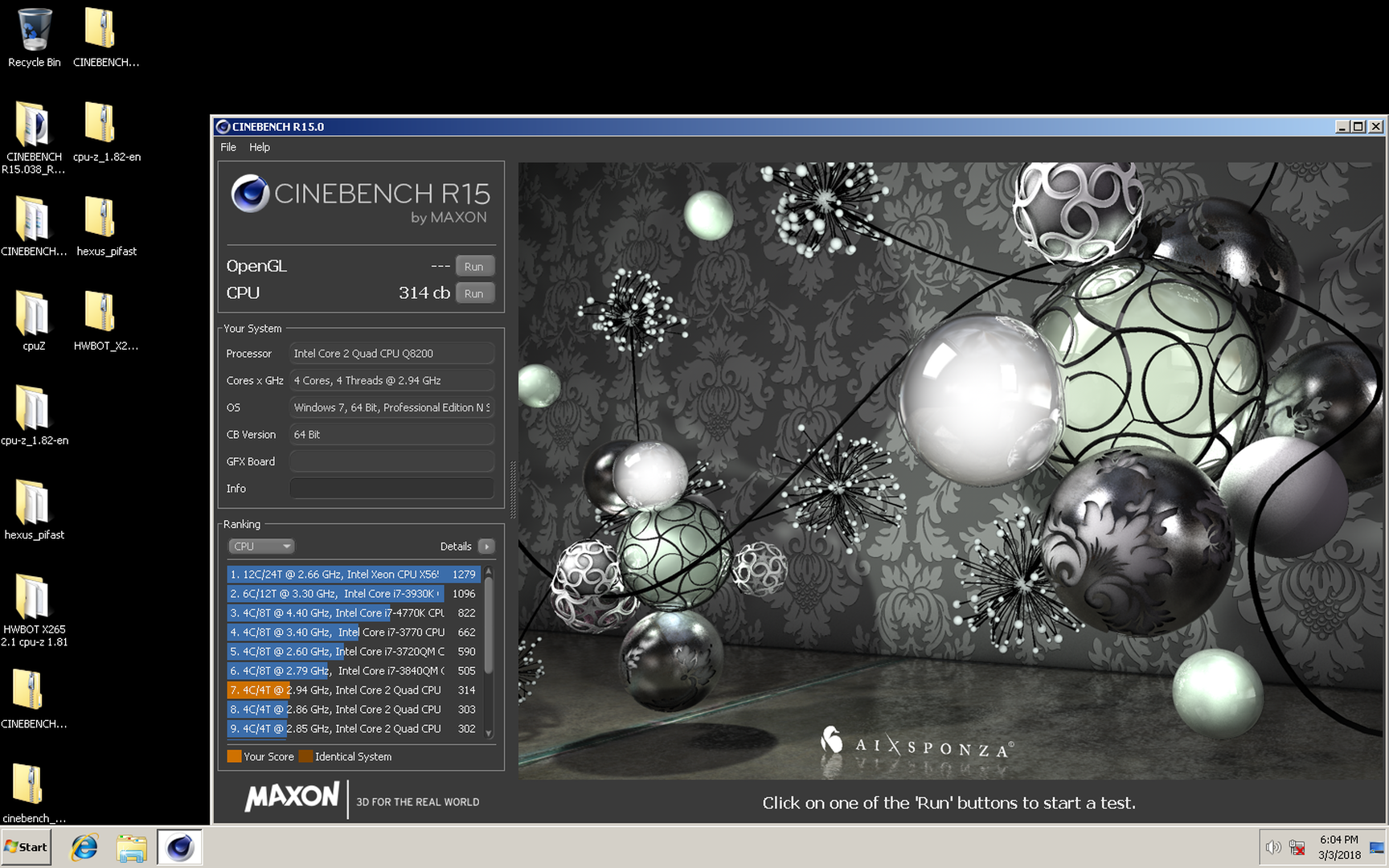The image size is (1389, 868).
Task: Select ranking row 4 Core i7-3770
Action: click(354, 633)
